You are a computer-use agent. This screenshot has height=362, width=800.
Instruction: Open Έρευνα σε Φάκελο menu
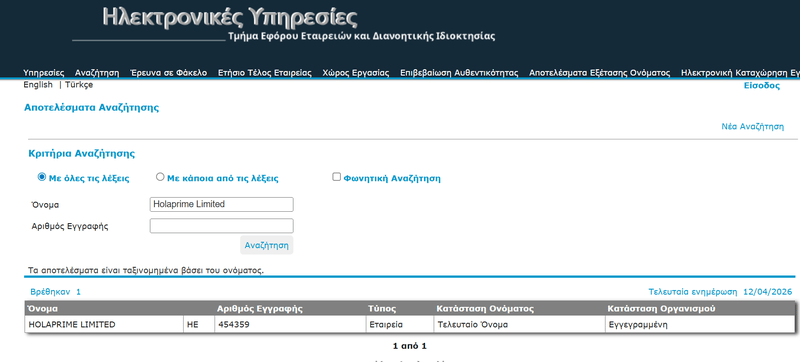click(x=168, y=73)
